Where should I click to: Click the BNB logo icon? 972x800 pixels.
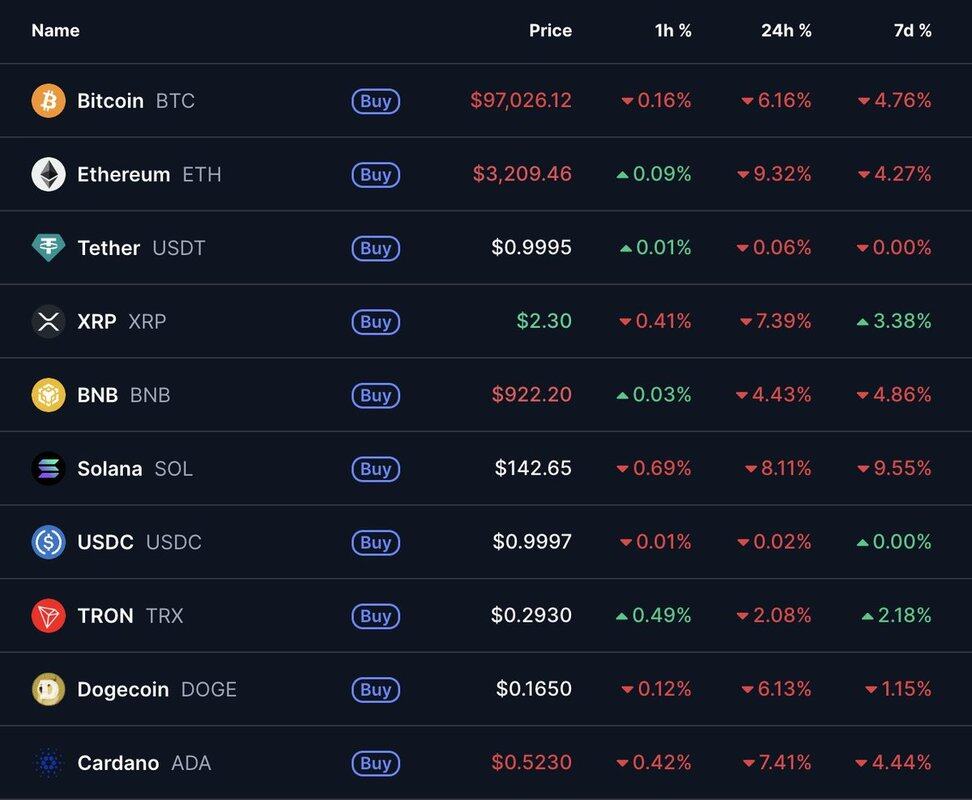point(48,395)
